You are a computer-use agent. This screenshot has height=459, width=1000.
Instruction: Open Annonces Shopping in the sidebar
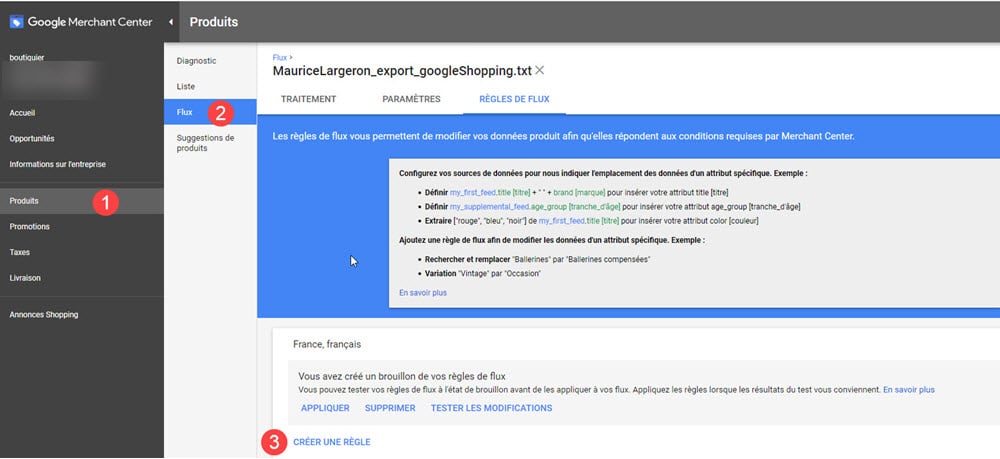click(x=43, y=315)
